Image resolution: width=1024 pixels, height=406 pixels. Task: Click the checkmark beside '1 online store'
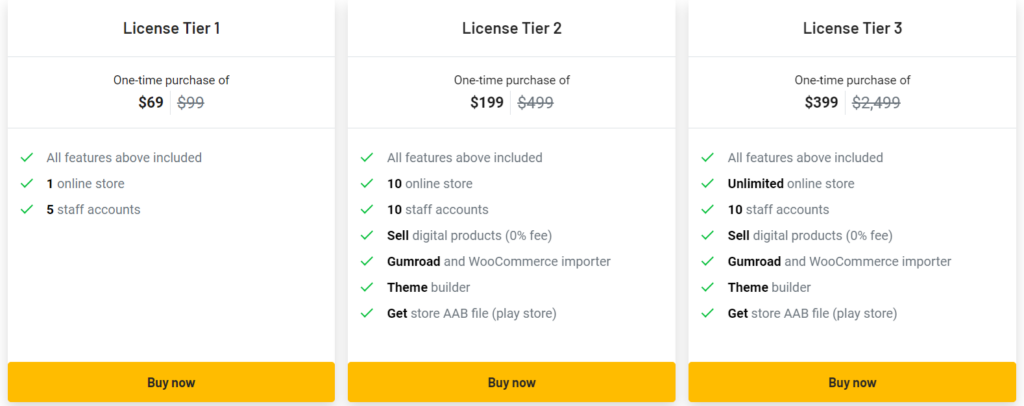click(x=27, y=184)
